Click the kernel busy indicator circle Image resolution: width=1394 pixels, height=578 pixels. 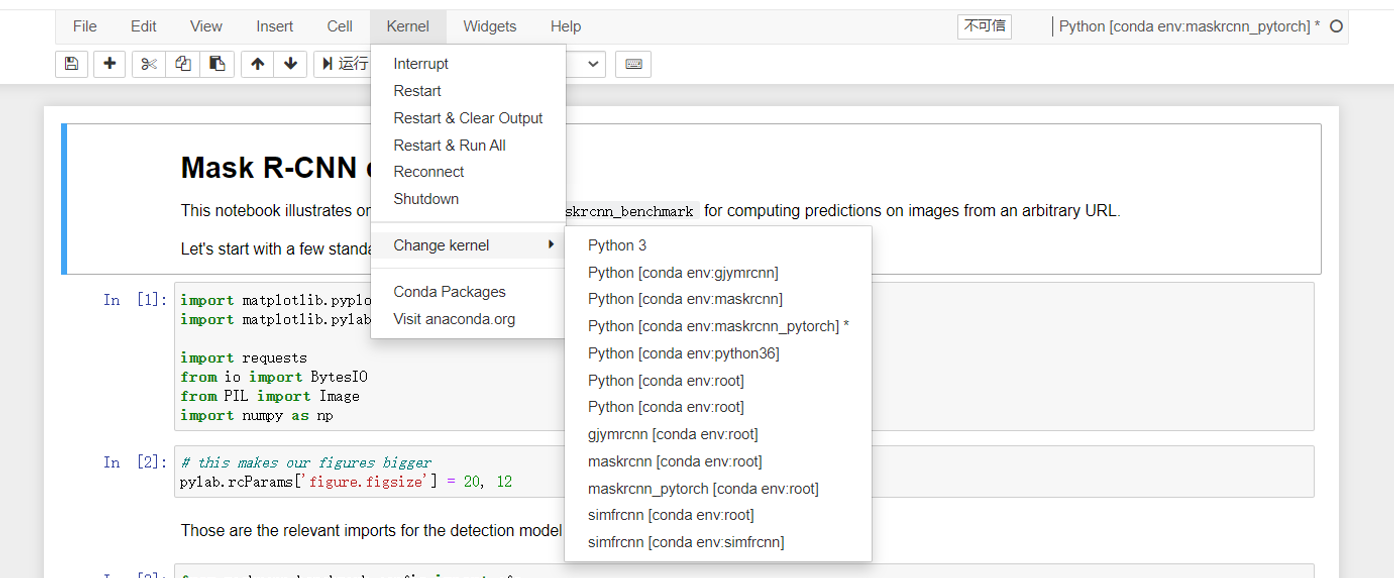pyautogui.click(x=1336, y=27)
